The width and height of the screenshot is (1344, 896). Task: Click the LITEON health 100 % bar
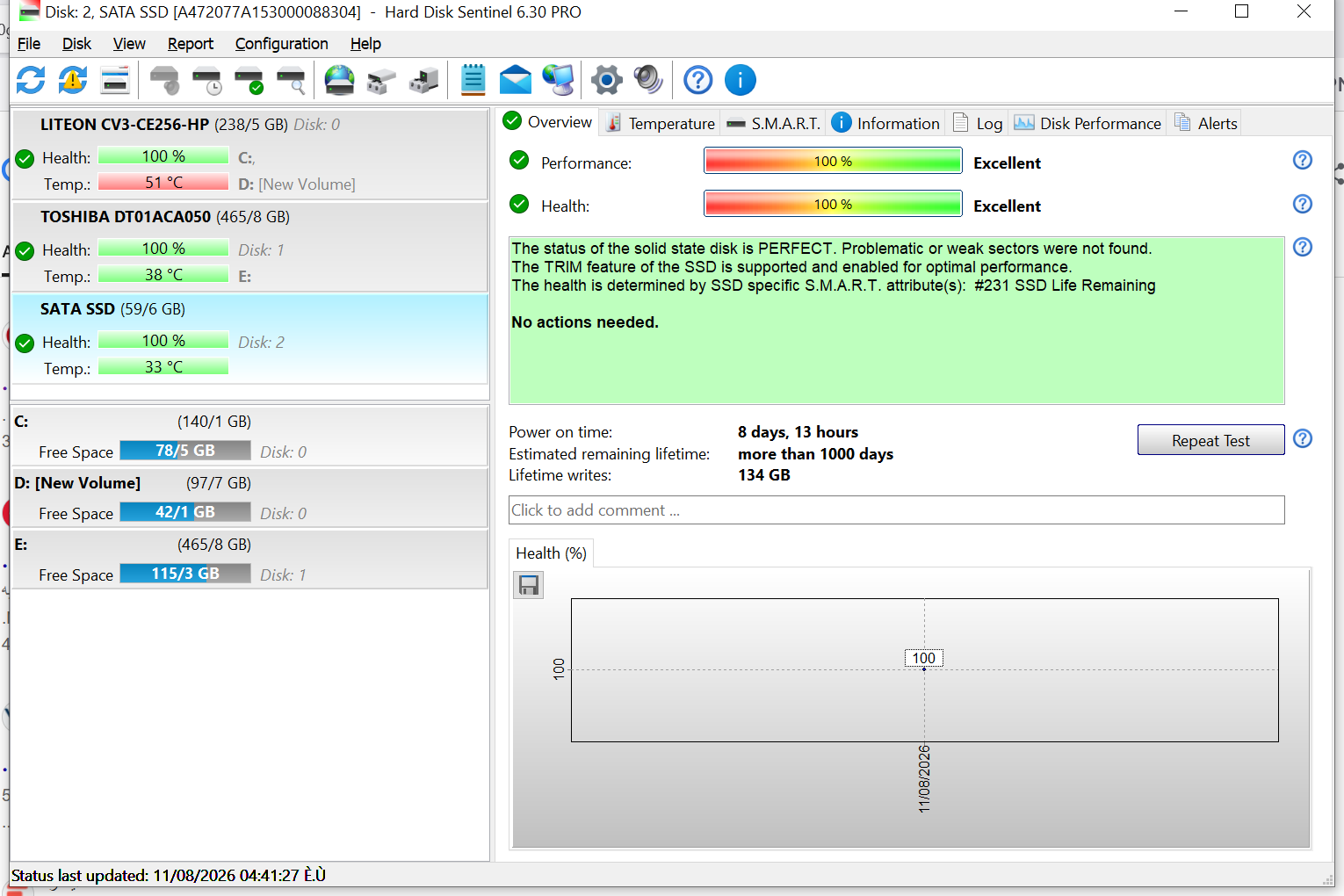163,156
